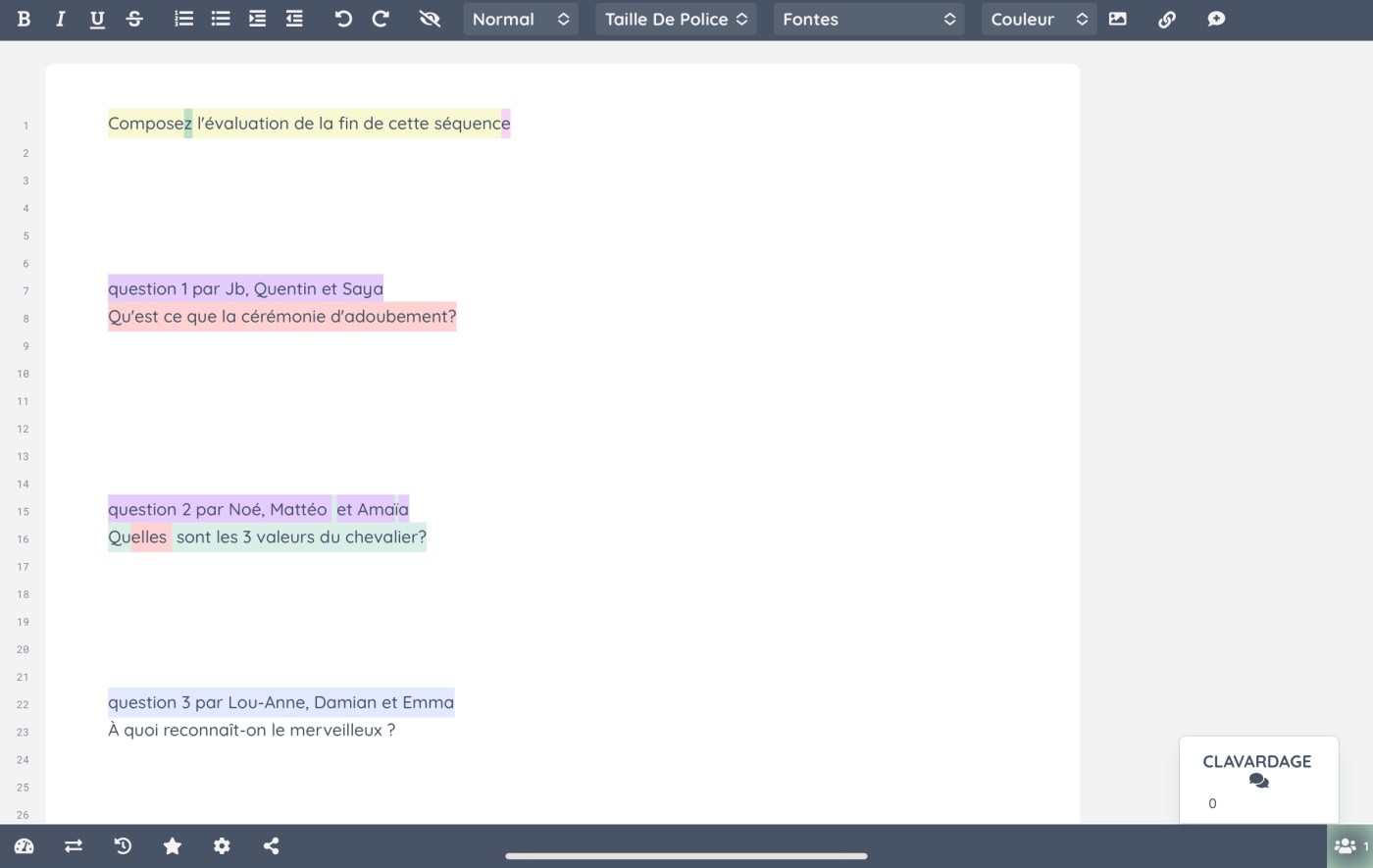Toggle bold formatting
Screen dimensions: 1373x868
pyautogui.click(x=24, y=19)
